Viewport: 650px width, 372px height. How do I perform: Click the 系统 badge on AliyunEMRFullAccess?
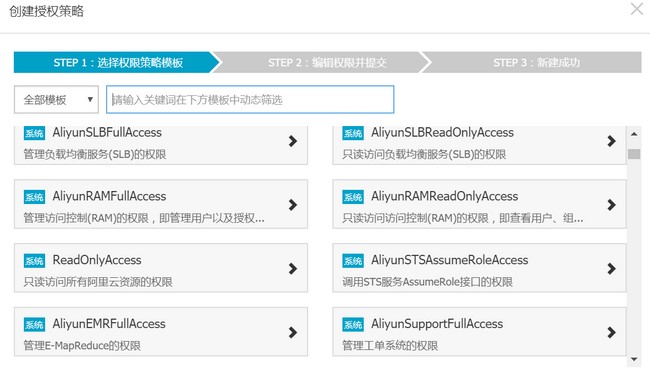click(x=34, y=324)
